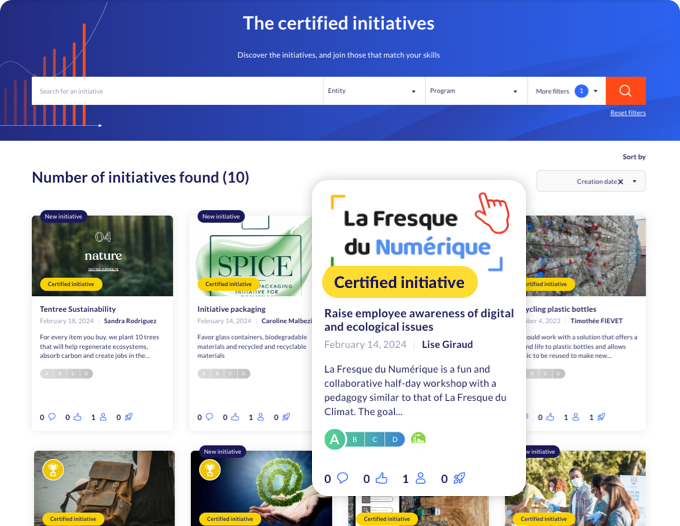Screen dimensions: 680x526
Task: Click New initiative tag on SPICE card
Action: click(x=221, y=216)
